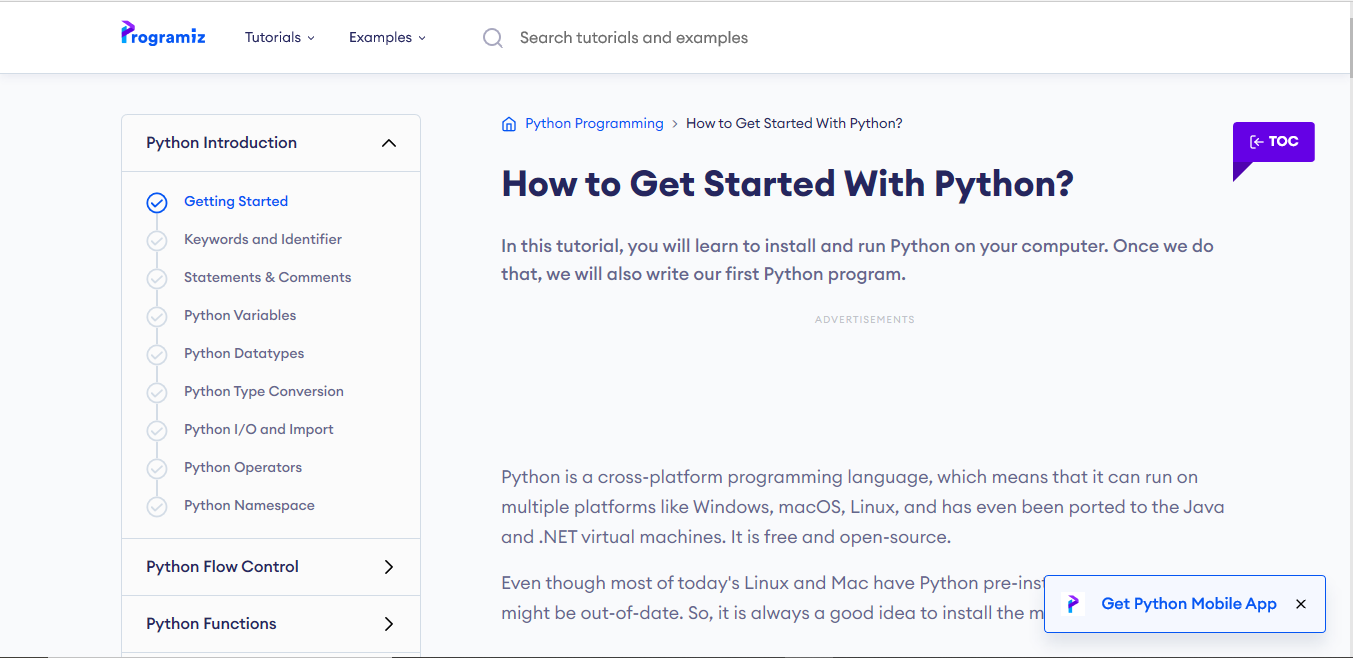Click the Programiz icon in the mobile app banner
1353x658 pixels.
(1072, 603)
